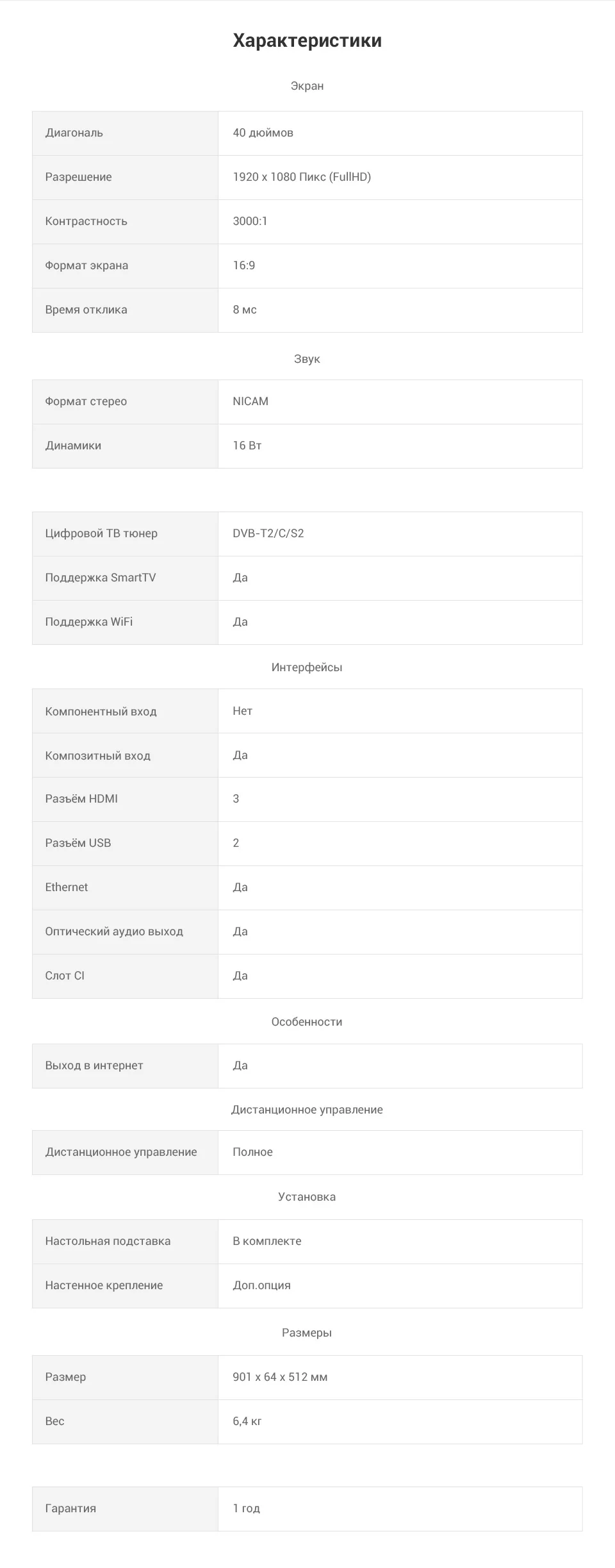Select the Контрастность 3000:1 value
The width and height of the screenshot is (615, 1568).
(250, 221)
